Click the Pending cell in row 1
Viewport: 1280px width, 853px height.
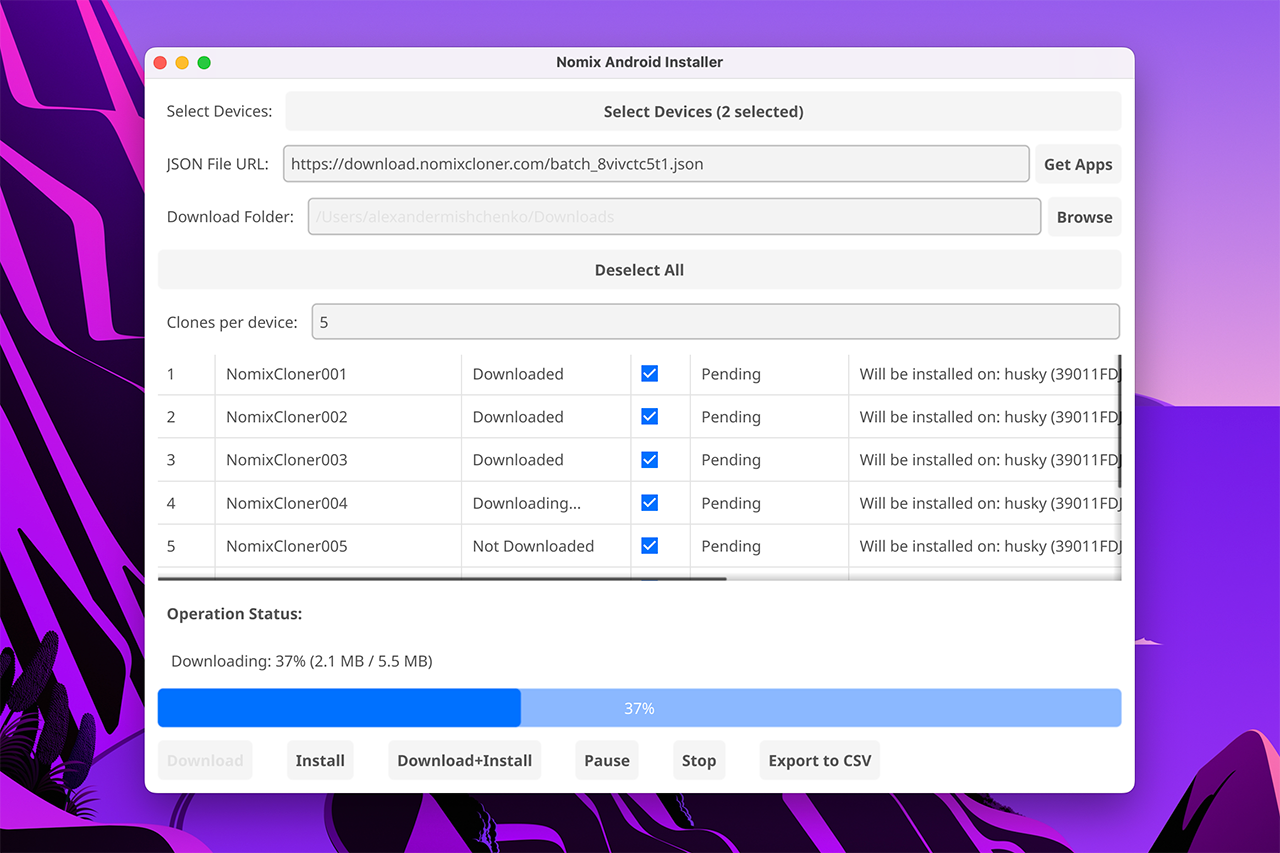(769, 374)
